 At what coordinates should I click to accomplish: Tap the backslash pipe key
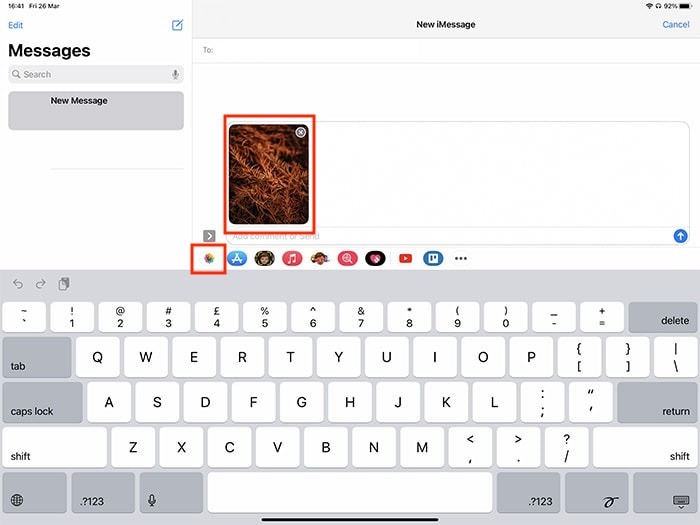click(x=675, y=357)
